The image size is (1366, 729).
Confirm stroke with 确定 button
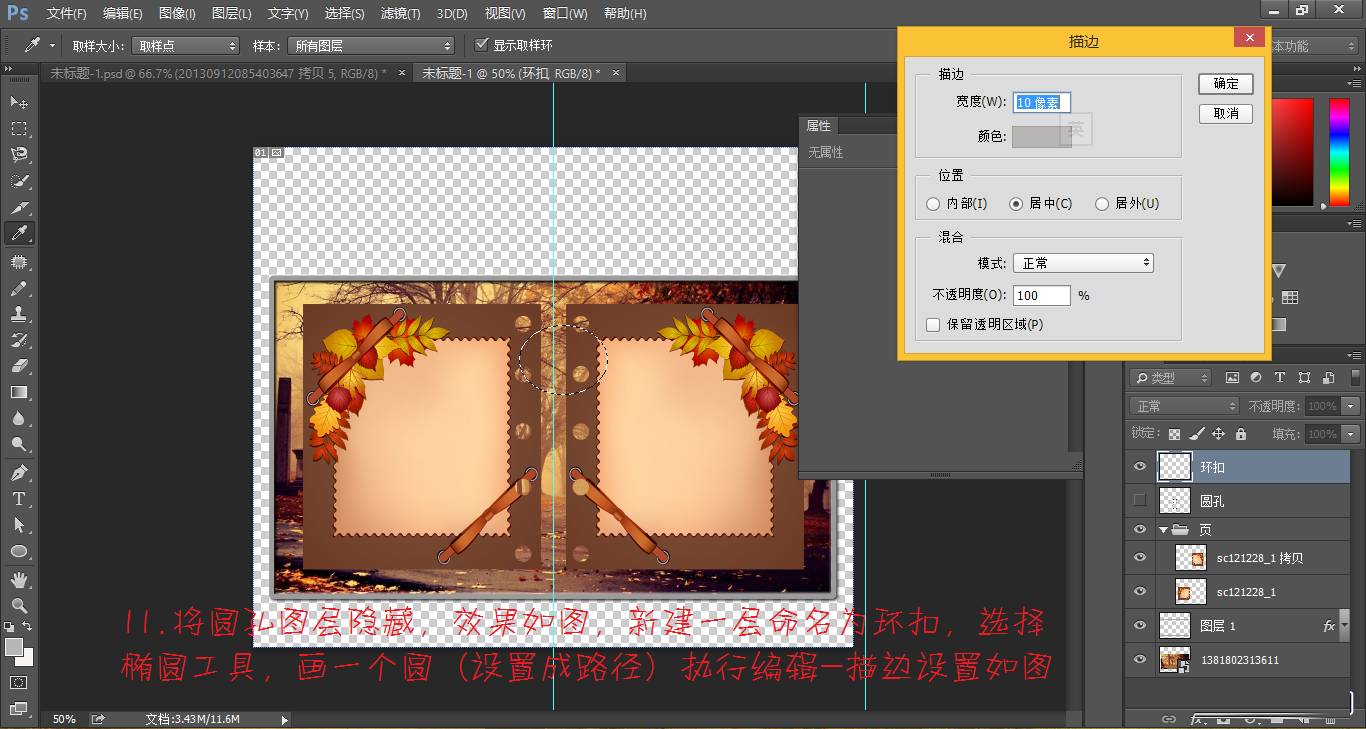point(1226,84)
